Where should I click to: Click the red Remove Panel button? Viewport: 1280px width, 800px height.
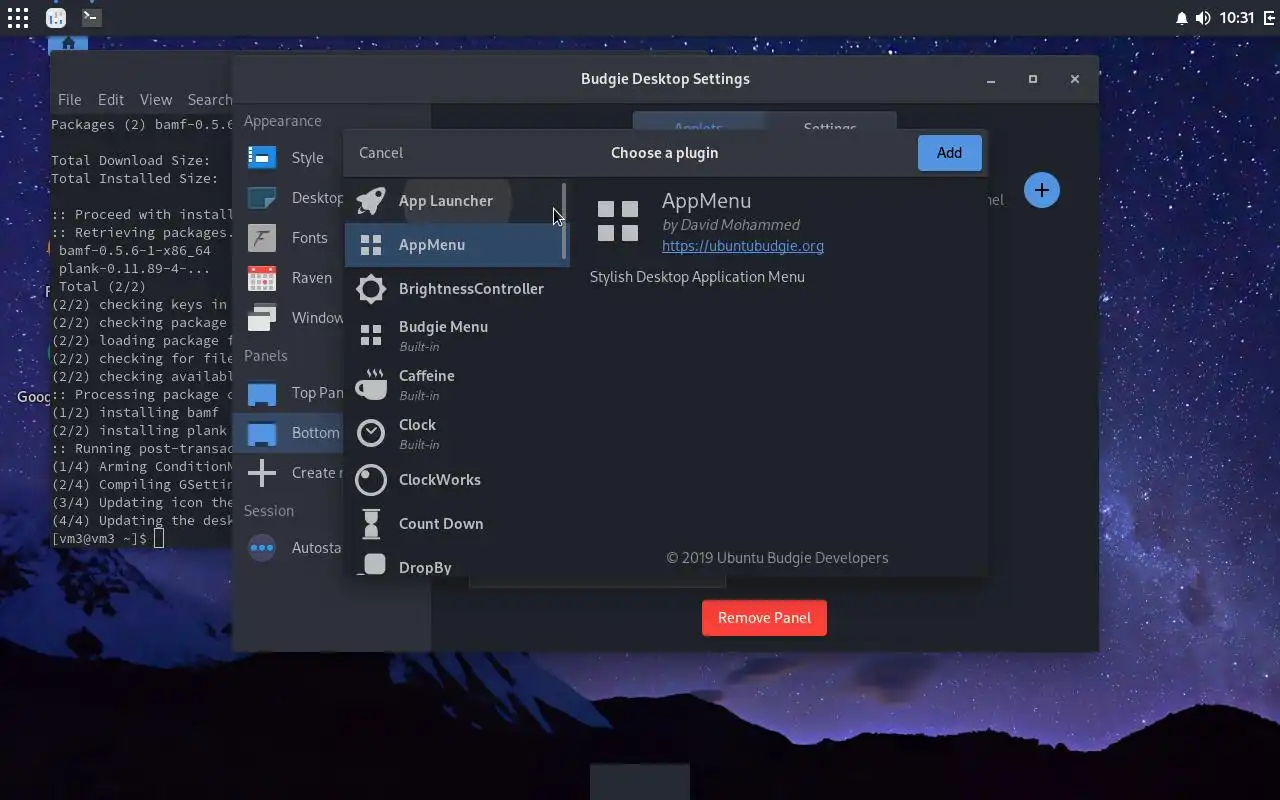click(x=764, y=618)
